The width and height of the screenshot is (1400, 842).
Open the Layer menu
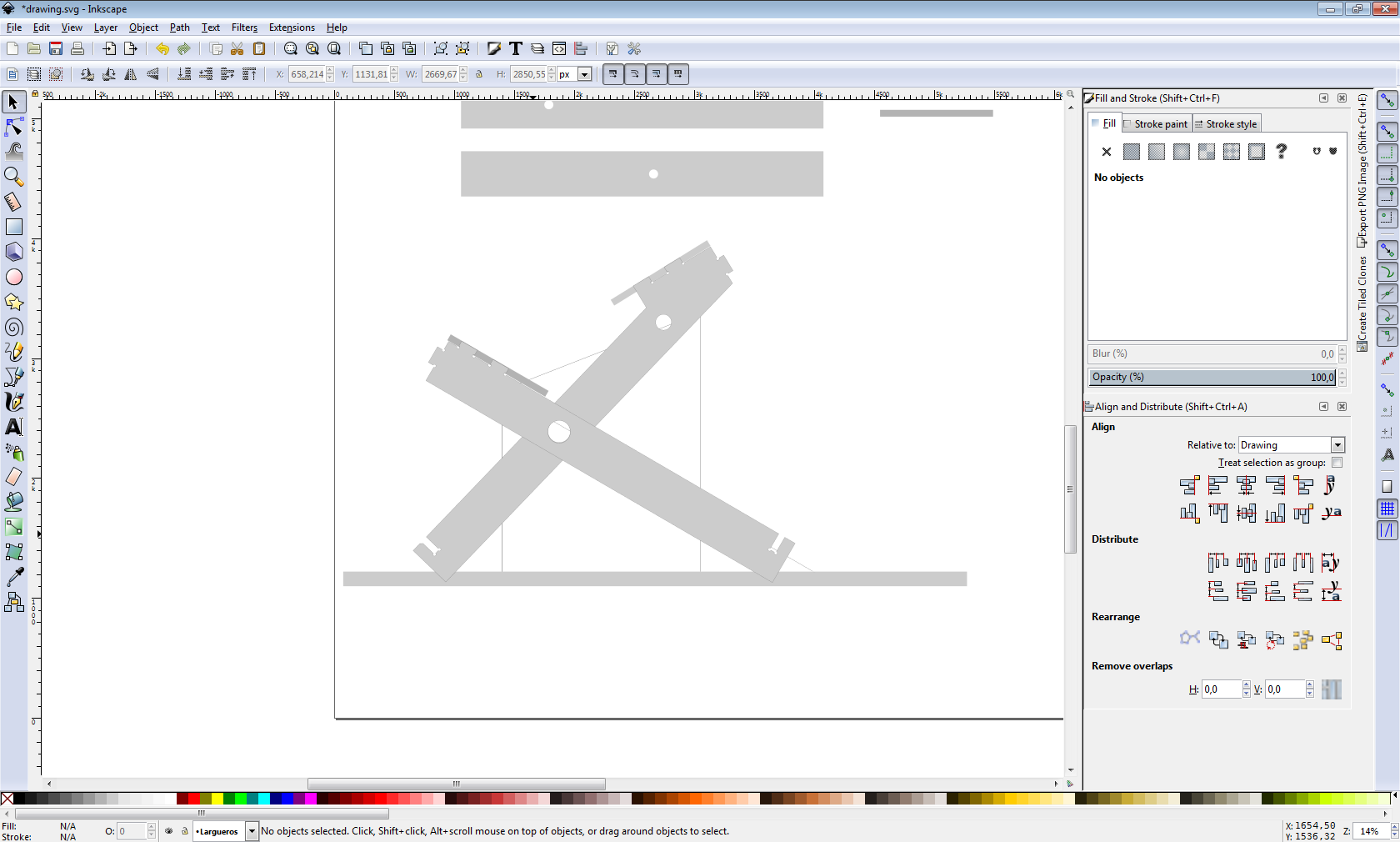tap(106, 28)
